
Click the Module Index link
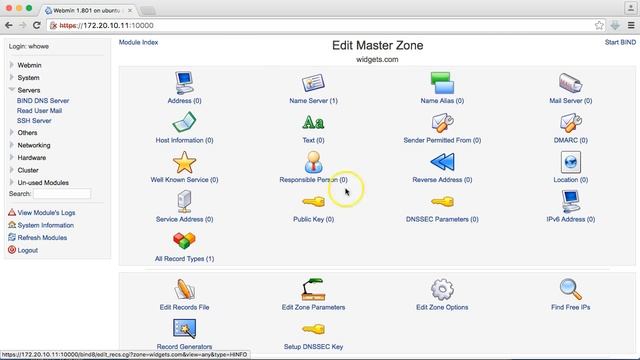[x=138, y=42]
